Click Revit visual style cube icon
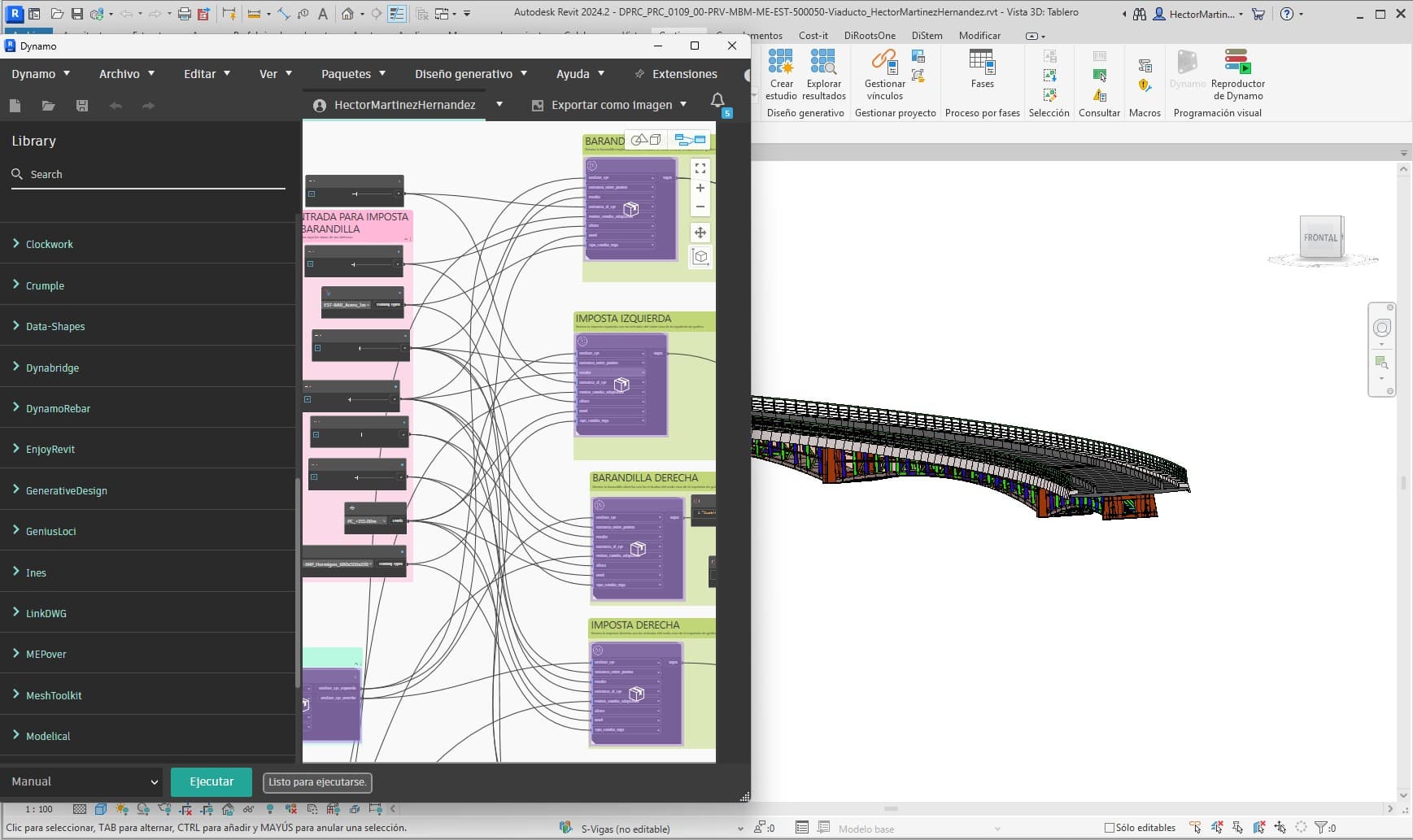Screen dimensions: 1413x840 coord(101,809)
